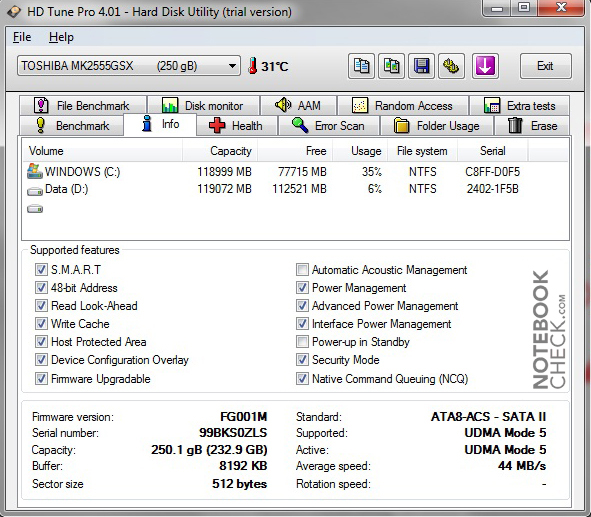This screenshot has height=517, width=591.
Task: Click the copy text to clipboard icon
Action: [x=361, y=66]
